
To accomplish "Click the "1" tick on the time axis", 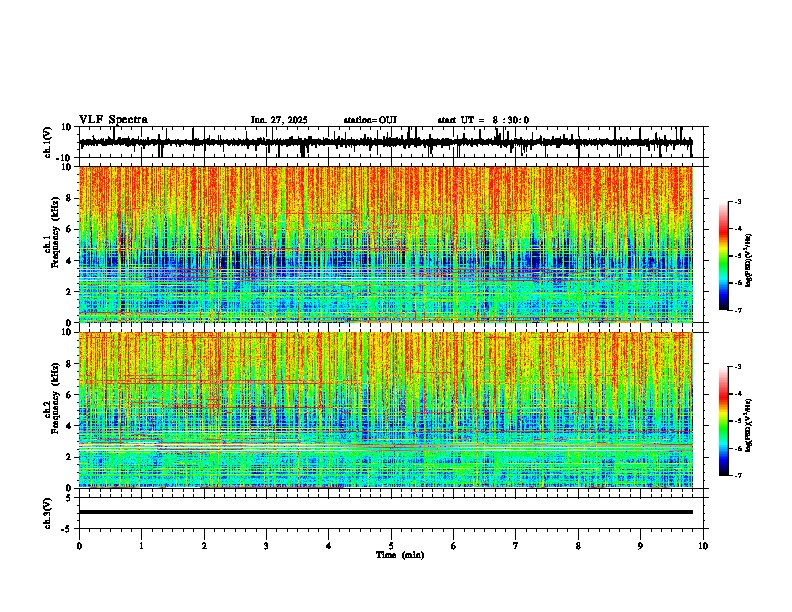I will coord(141,546).
